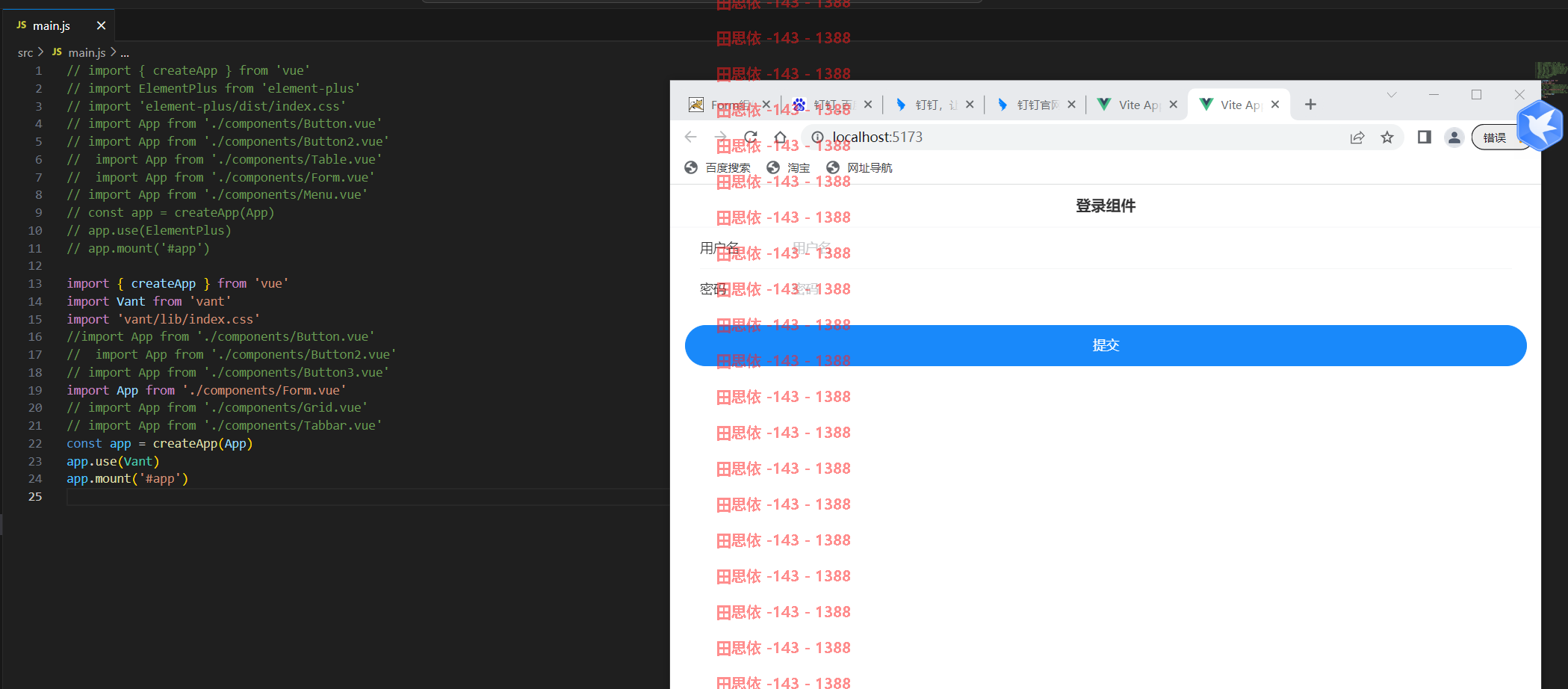Screen dimensions: 1568x689
Task: Click the 用户名 input field
Action: [1150, 248]
